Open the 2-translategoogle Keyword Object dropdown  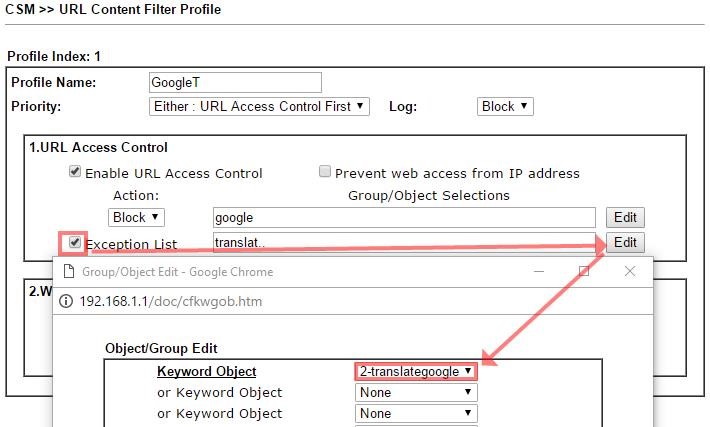pos(416,371)
